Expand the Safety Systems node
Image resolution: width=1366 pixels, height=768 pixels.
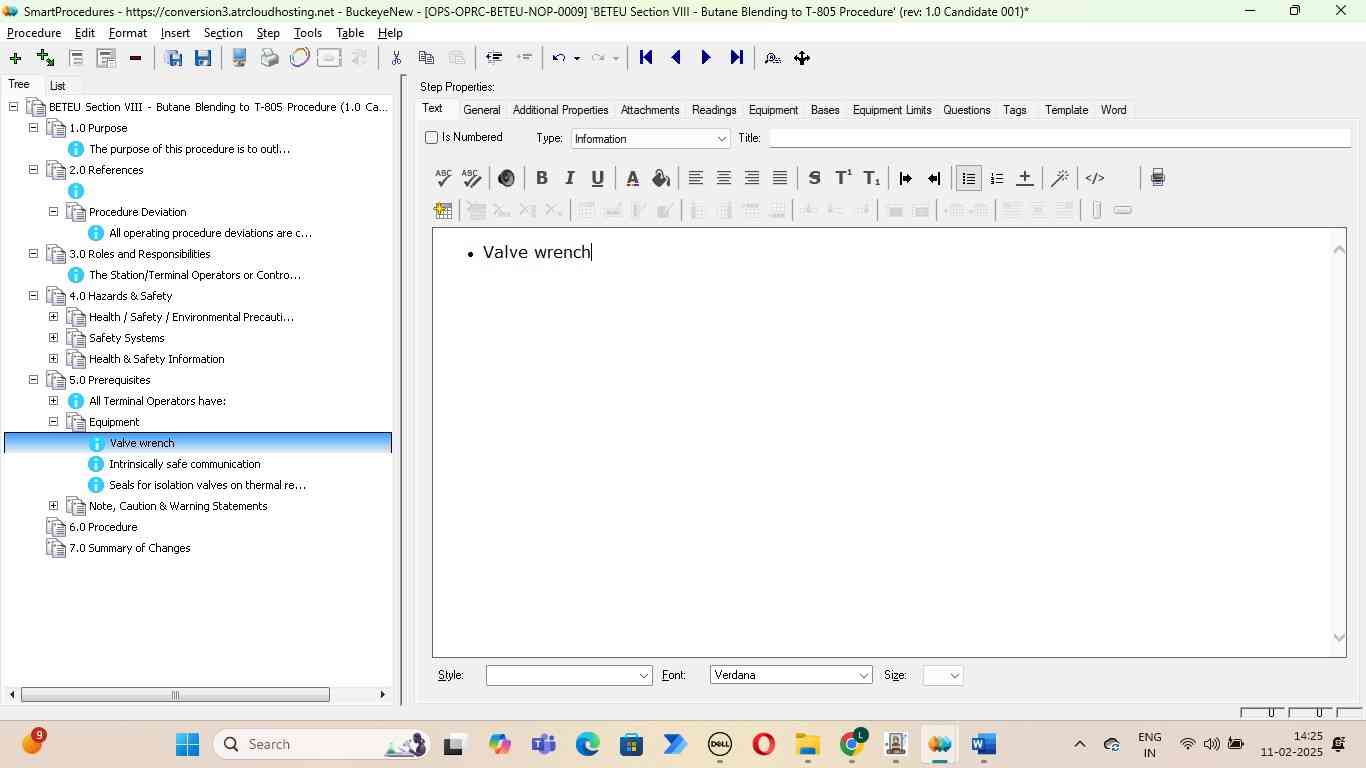tap(53, 338)
